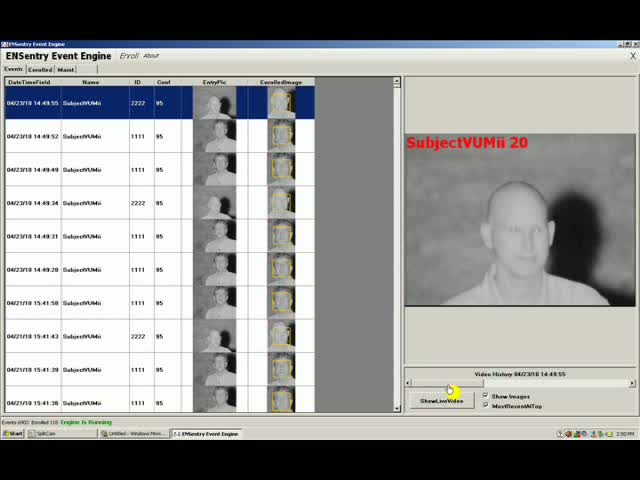Click the large SubjectVUMii video preview image
The height and width of the screenshot is (480, 640).
520,220
